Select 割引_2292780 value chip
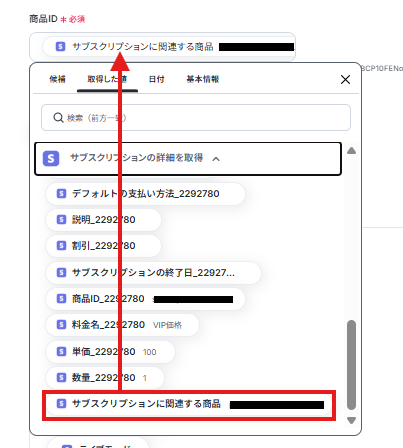Image resolution: width=403 pixels, height=448 pixels. [x=103, y=246]
